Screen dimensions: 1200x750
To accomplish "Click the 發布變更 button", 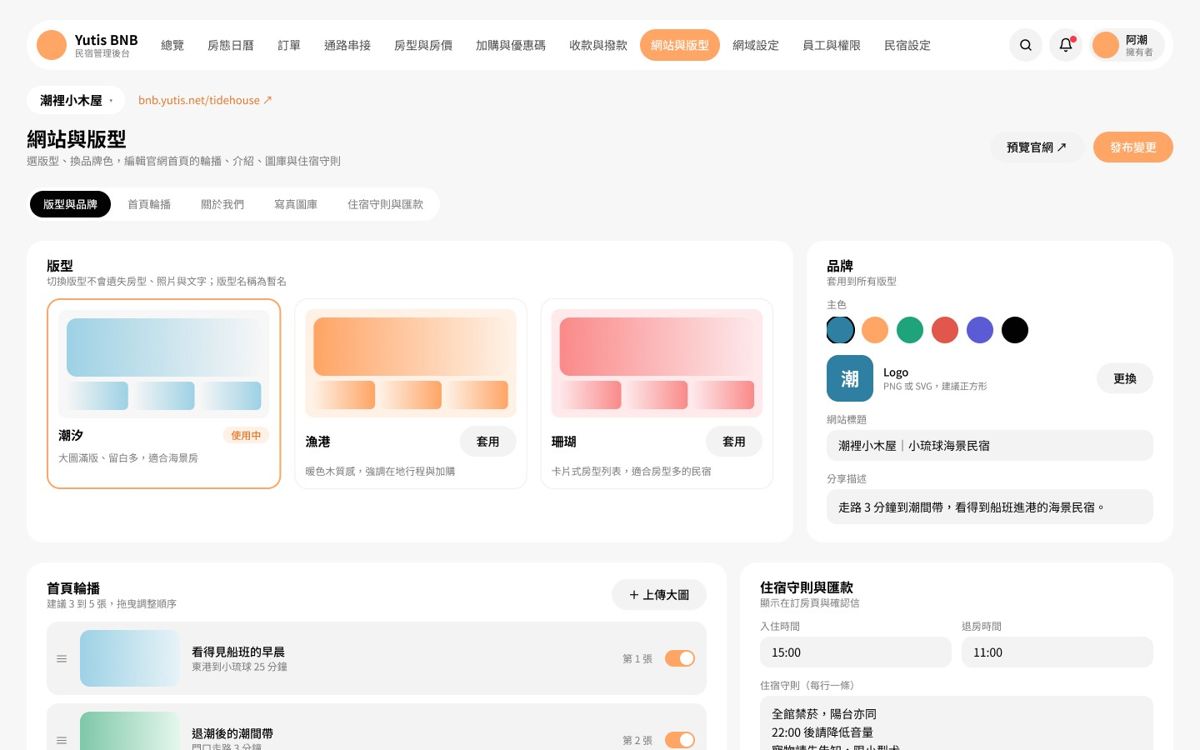I will click(x=1133, y=147).
